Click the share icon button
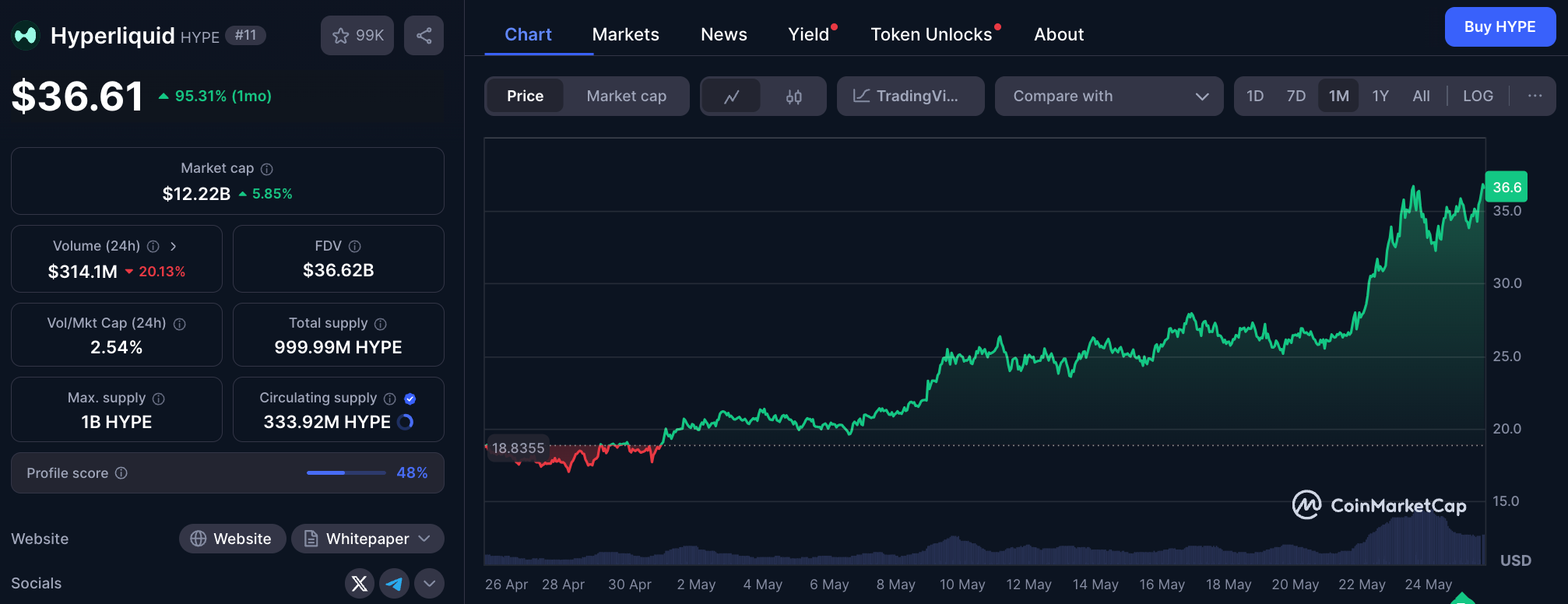Viewport: 1568px width, 604px height. tap(424, 35)
